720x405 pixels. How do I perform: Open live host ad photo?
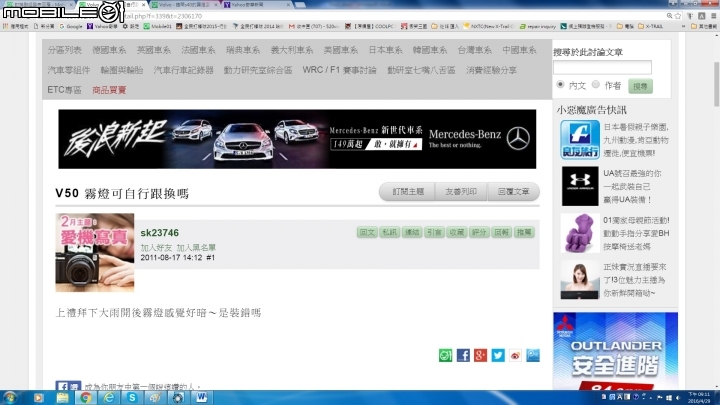(579, 280)
